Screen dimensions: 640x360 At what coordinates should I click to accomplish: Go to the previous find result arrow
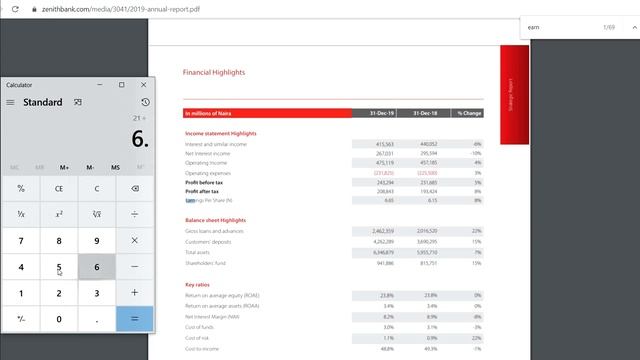click(635, 27)
